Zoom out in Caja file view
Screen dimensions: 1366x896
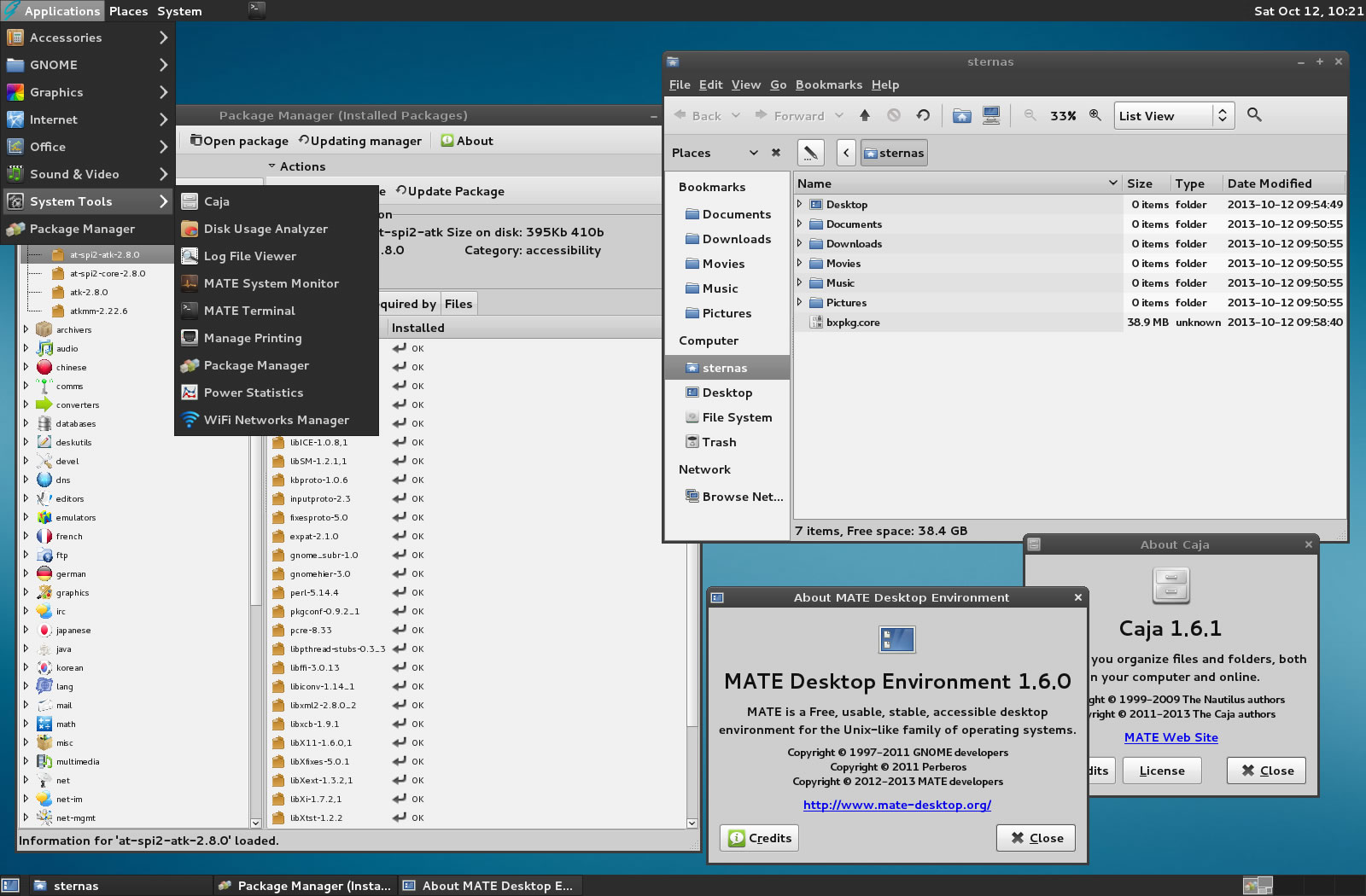[1030, 115]
